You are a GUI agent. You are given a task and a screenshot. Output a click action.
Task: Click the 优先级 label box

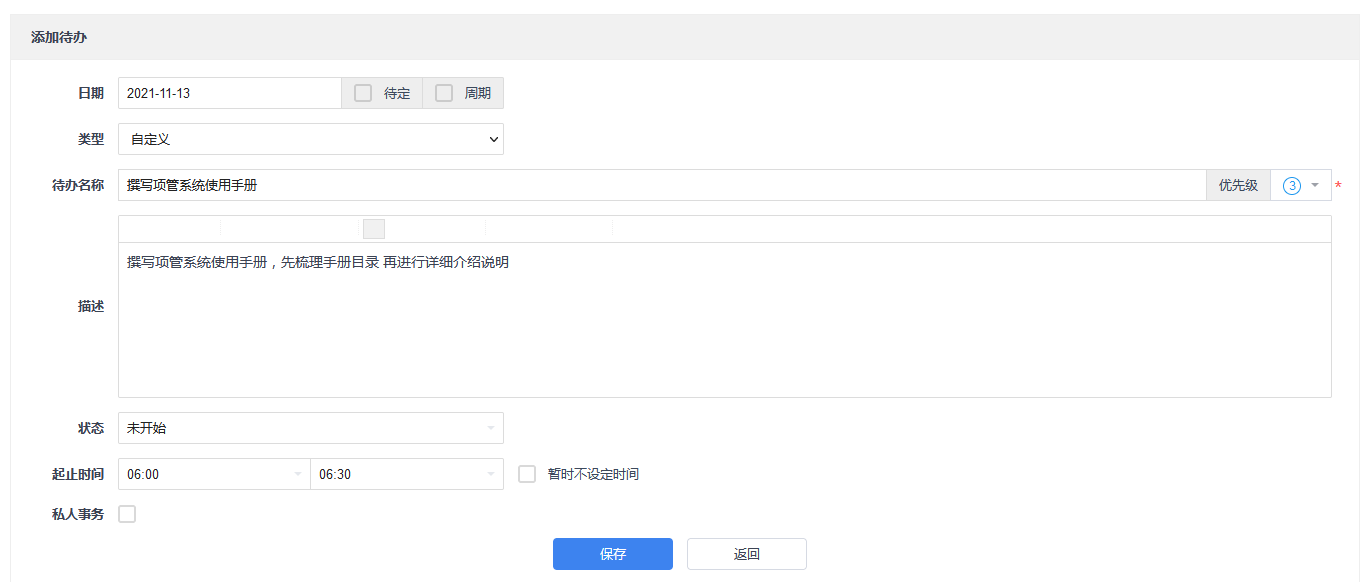click(x=1238, y=186)
